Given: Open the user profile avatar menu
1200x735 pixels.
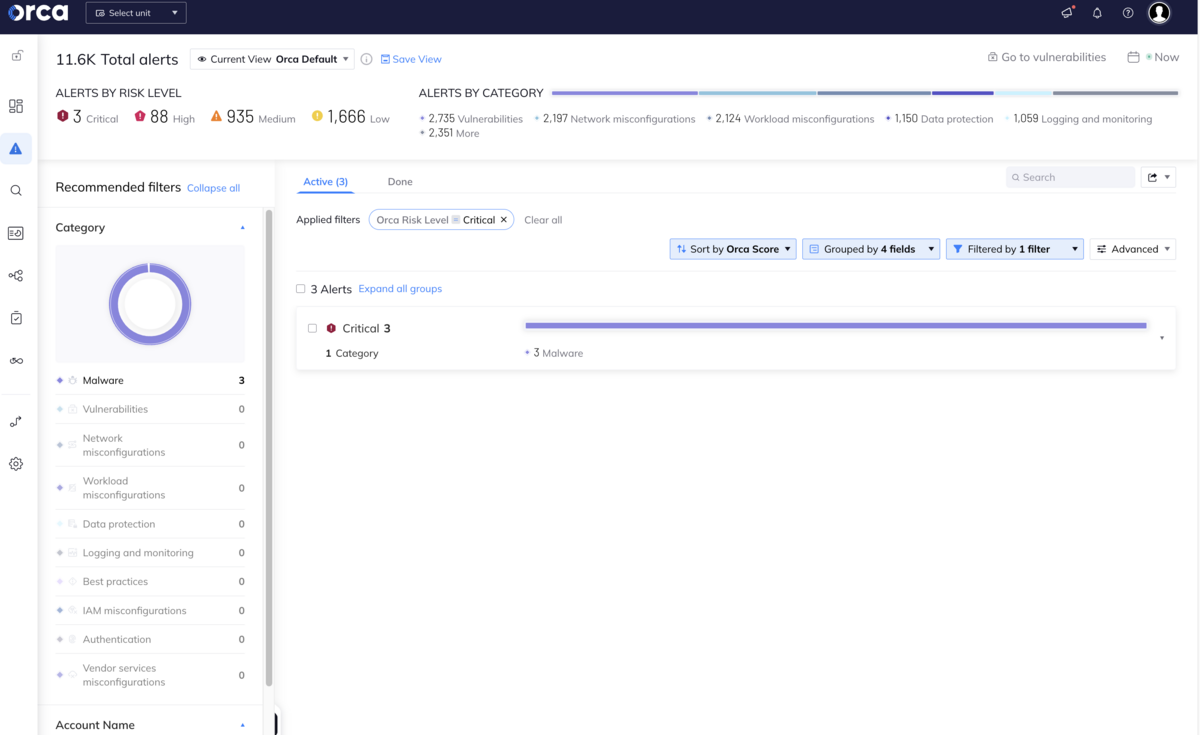Looking at the screenshot, I should click(1159, 13).
